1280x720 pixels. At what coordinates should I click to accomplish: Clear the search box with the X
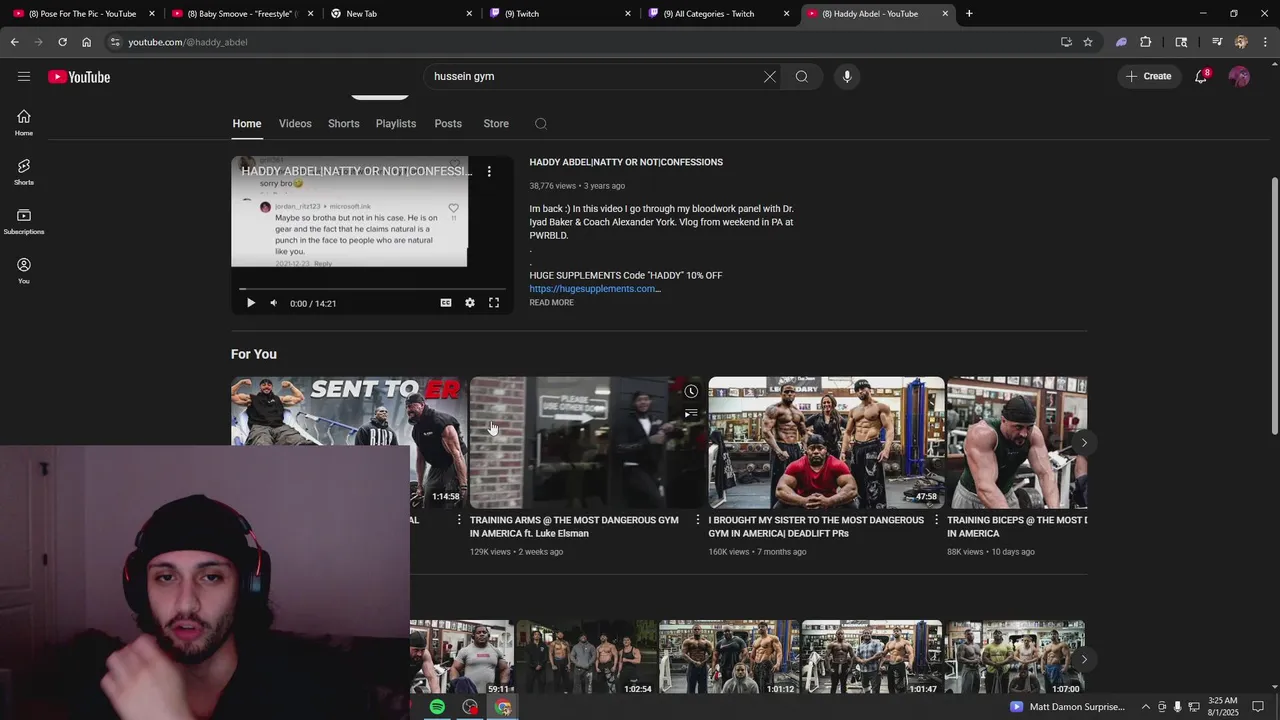(x=770, y=76)
